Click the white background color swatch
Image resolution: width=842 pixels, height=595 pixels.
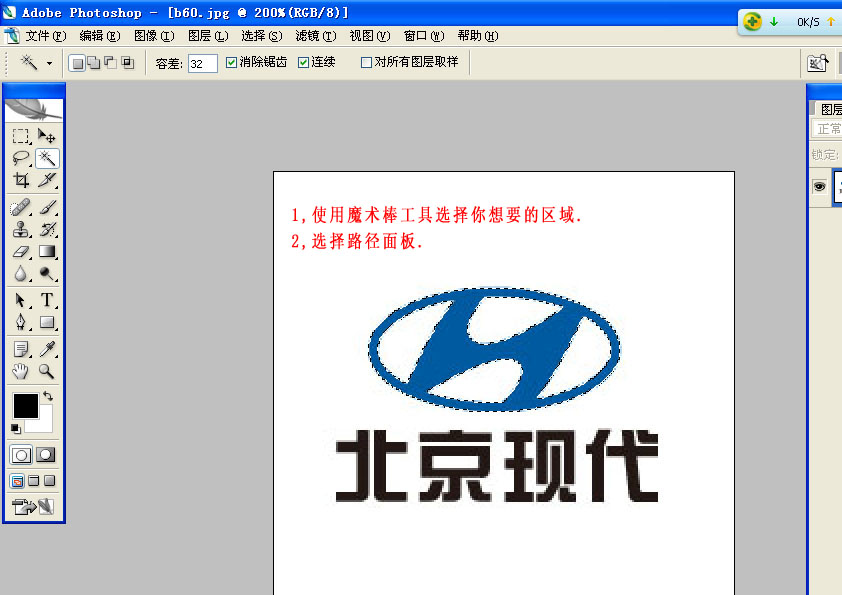43,424
